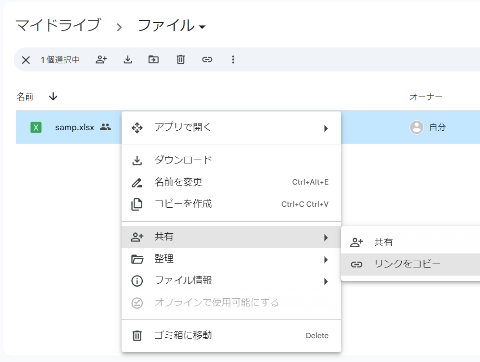
Task: Click the pencil icon beside 名前を変更
Action: pos(137,183)
